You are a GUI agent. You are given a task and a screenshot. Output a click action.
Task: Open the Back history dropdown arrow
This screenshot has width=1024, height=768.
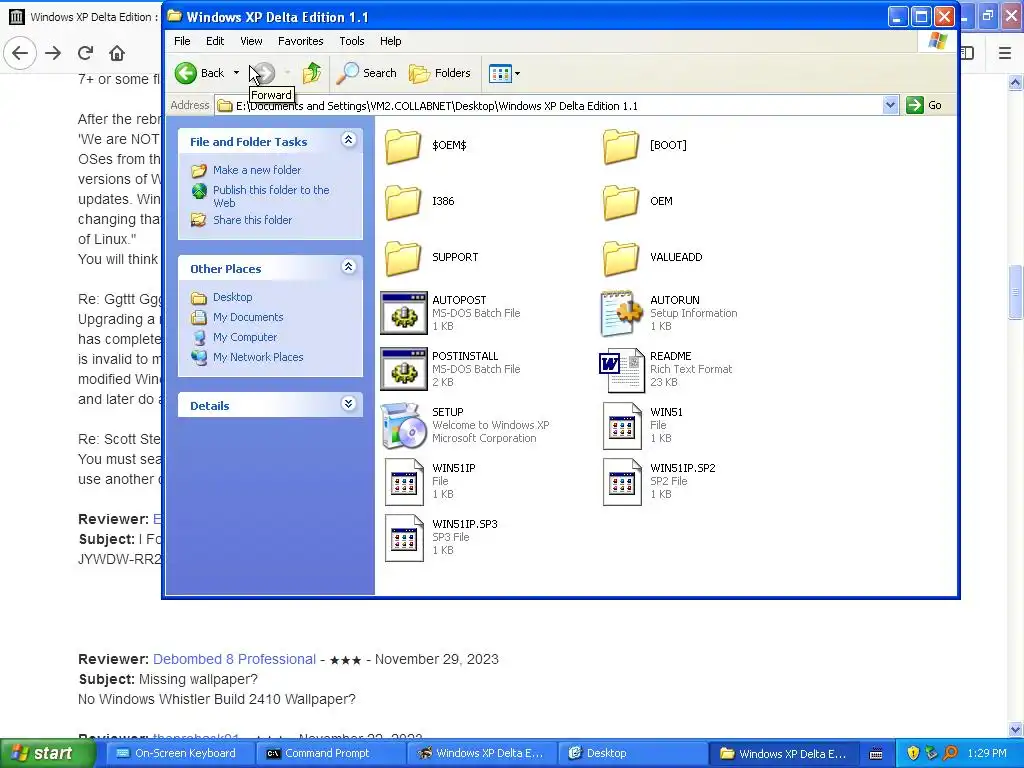[236, 73]
